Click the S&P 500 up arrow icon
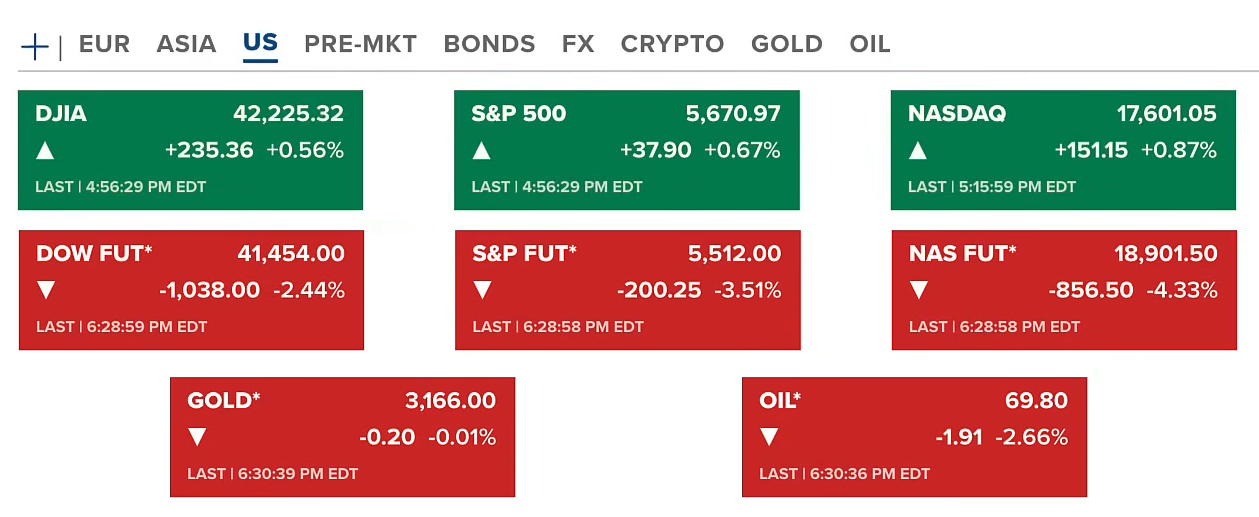The image size is (1259, 517). pos(481,151)
